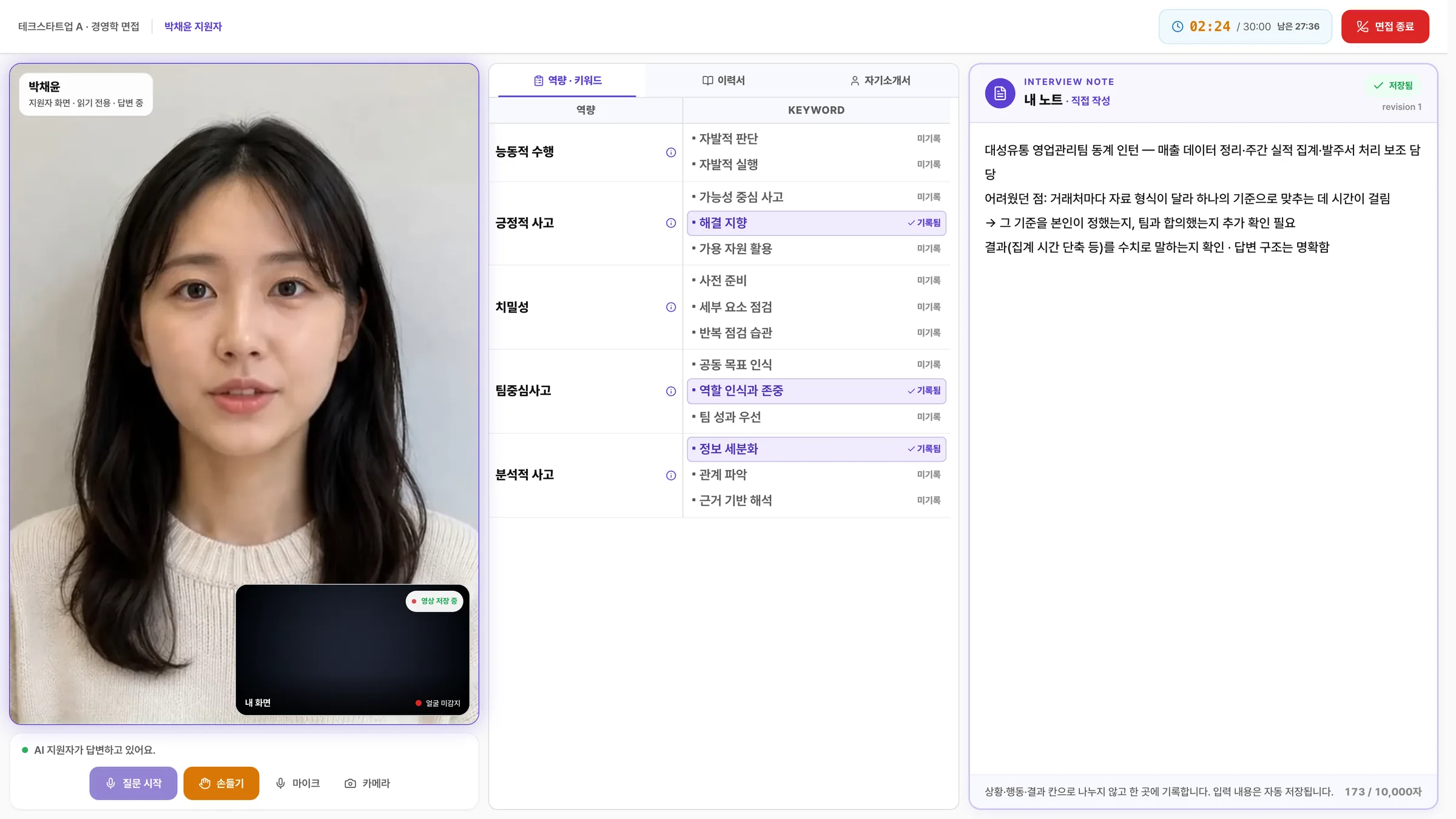Click the 얼굴 미감지 status indicator
Screen dimensions: 1456x819
[437, 703]
